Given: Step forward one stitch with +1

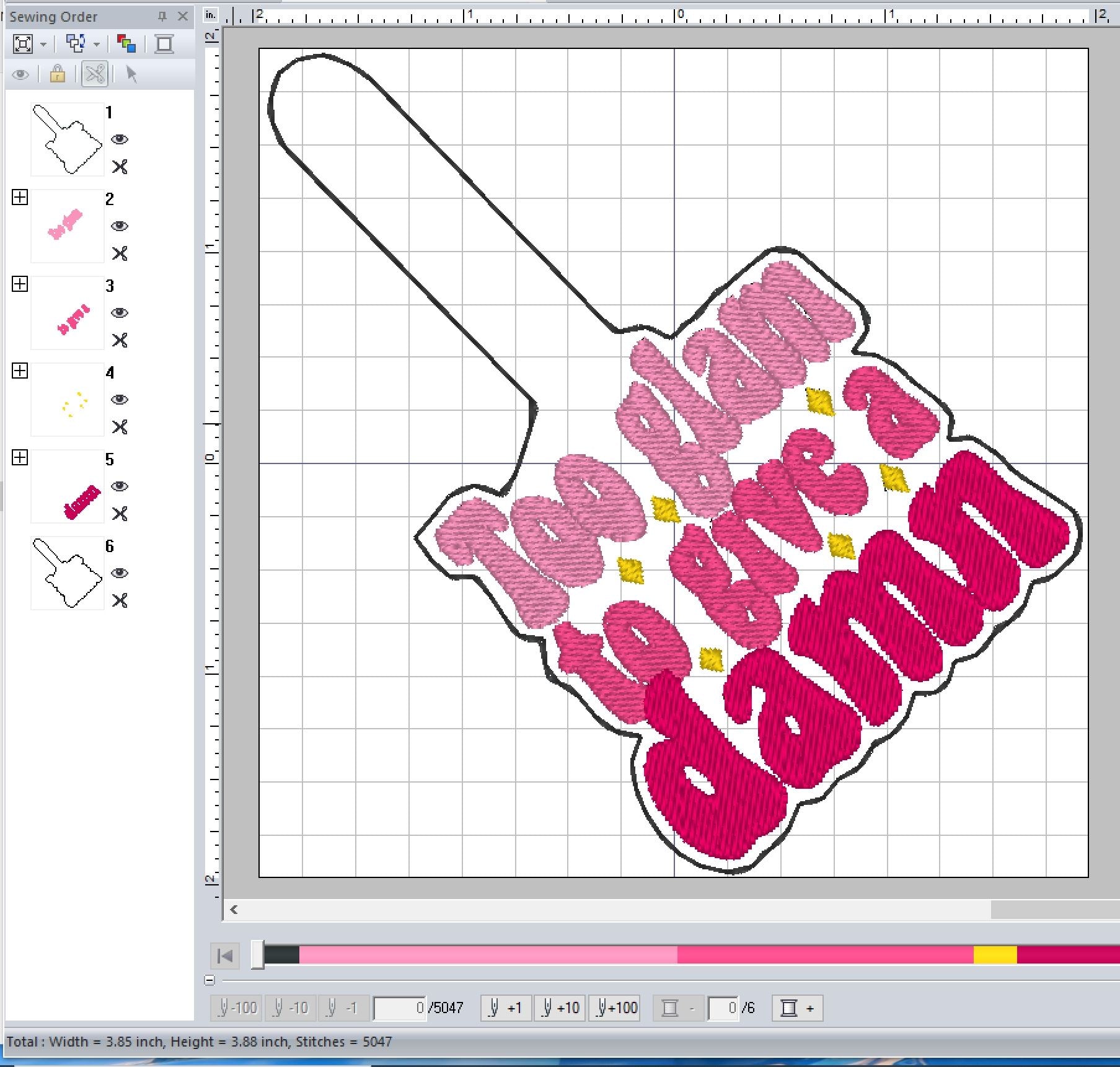Looking at the screenshot, I should (x=506, y=1008).
